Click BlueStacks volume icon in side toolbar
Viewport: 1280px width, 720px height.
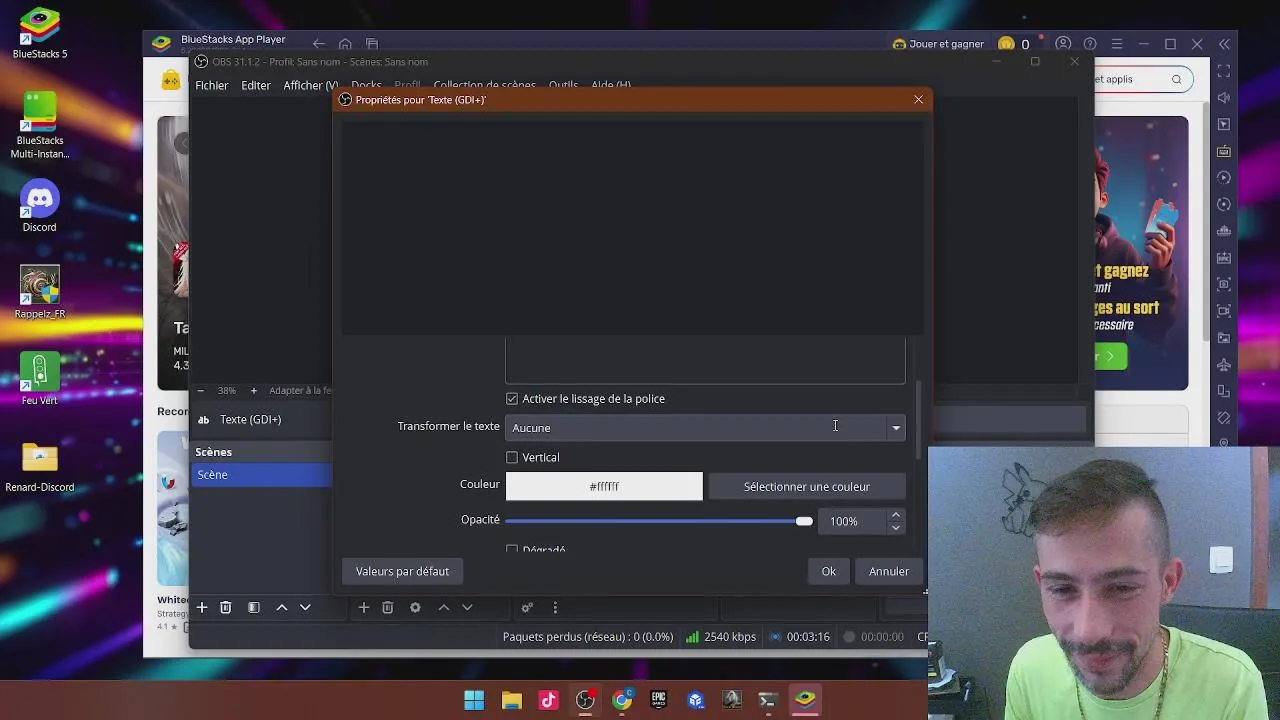click(1224, 98)
